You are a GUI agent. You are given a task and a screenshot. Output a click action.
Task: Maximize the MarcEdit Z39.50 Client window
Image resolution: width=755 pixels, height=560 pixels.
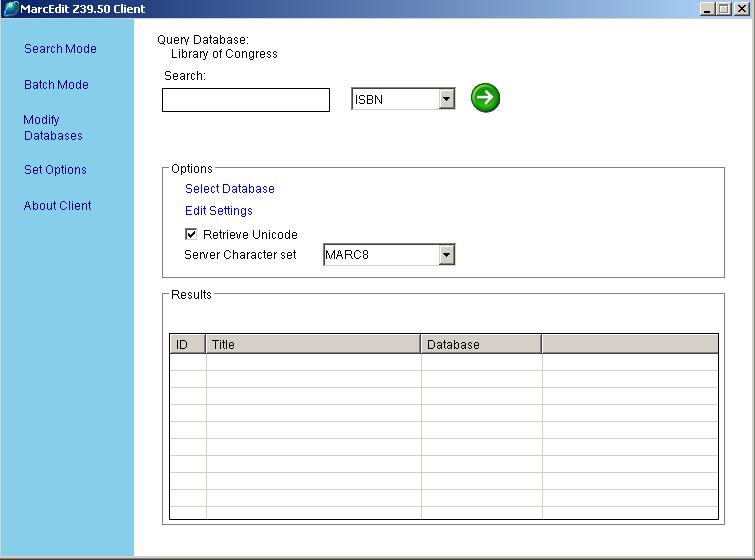click(724, 9)
